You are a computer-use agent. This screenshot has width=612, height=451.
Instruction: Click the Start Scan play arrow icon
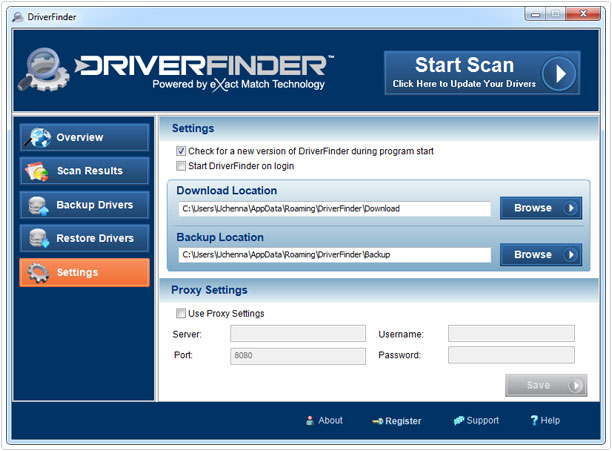click(559, 73)
